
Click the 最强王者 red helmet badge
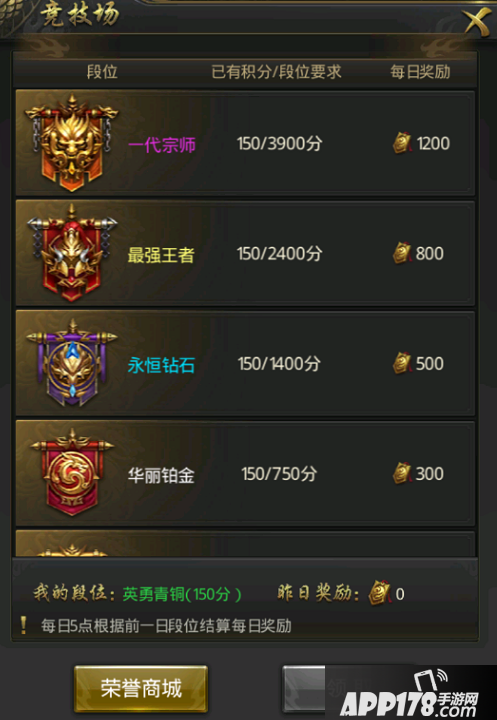pyautogui.click(x=72, y=253)
